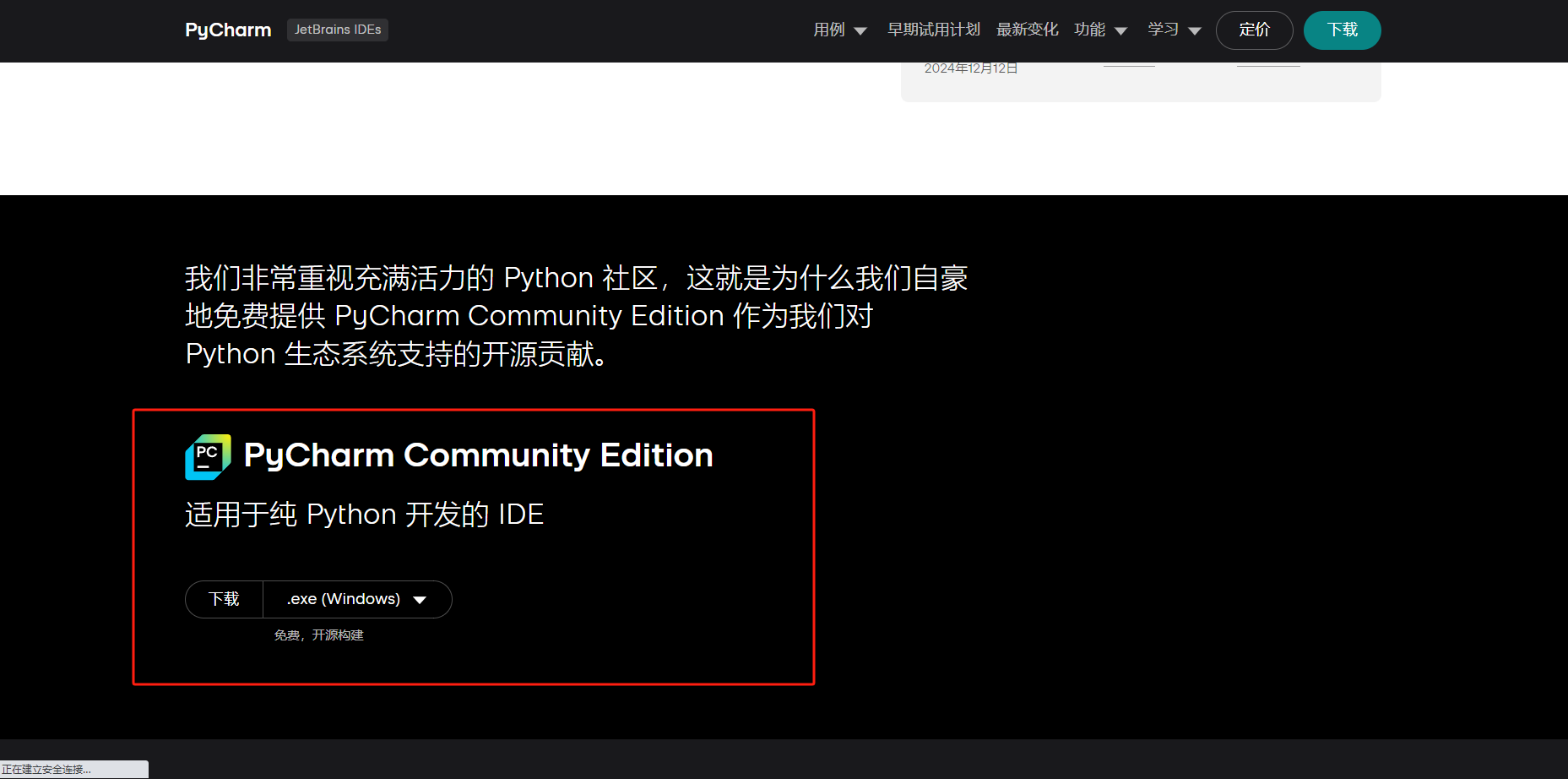Open the JetBrains IDEs badge link
The image size is (1568, 779).
point(338,30)
